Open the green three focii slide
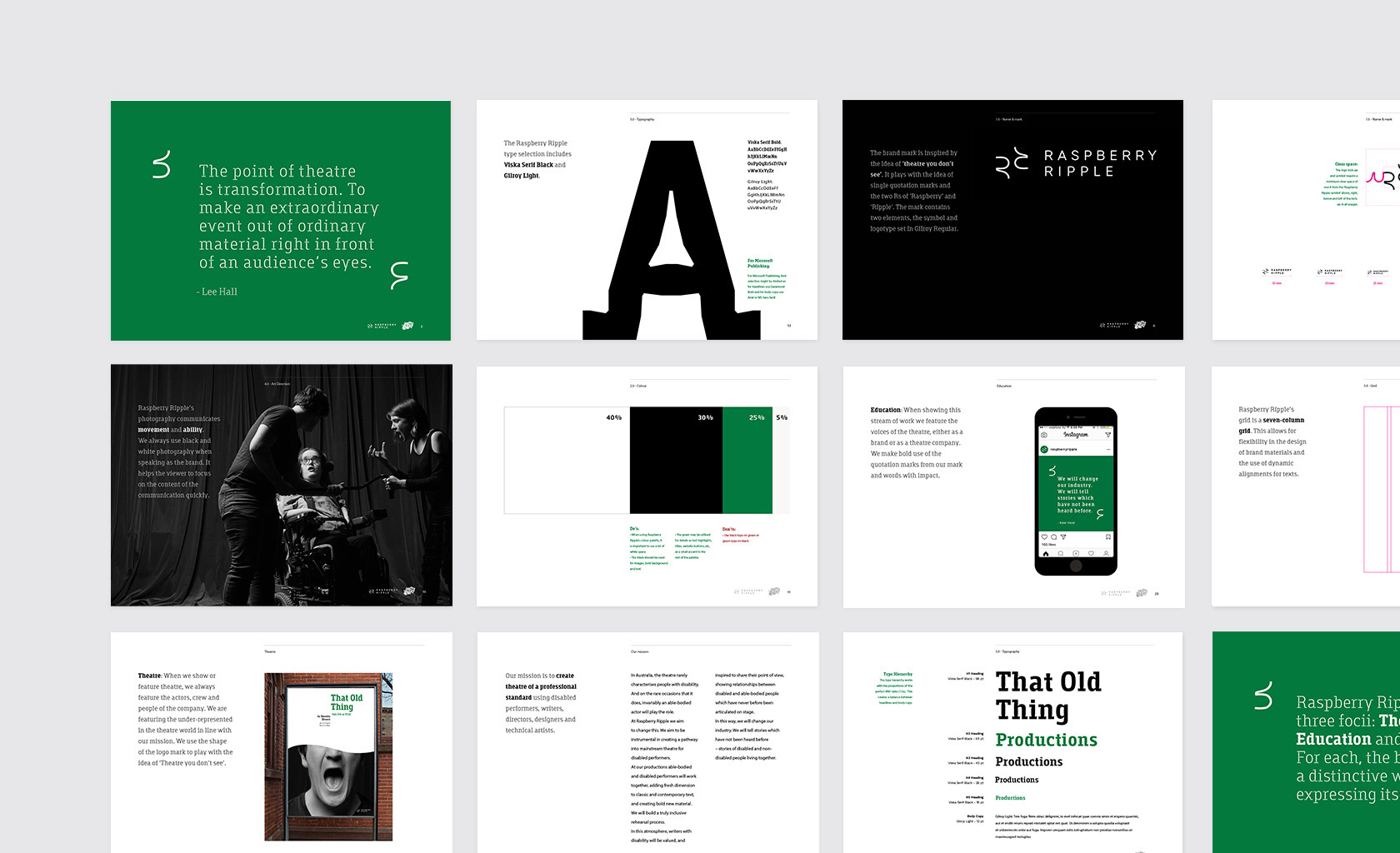 click(x=1306, y=742)
